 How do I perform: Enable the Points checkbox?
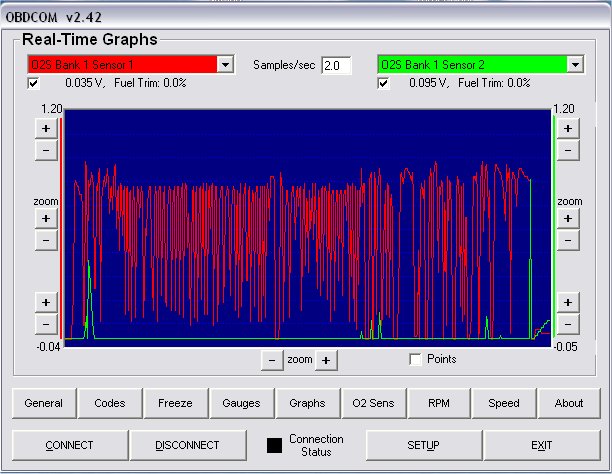tap(416, 359)
